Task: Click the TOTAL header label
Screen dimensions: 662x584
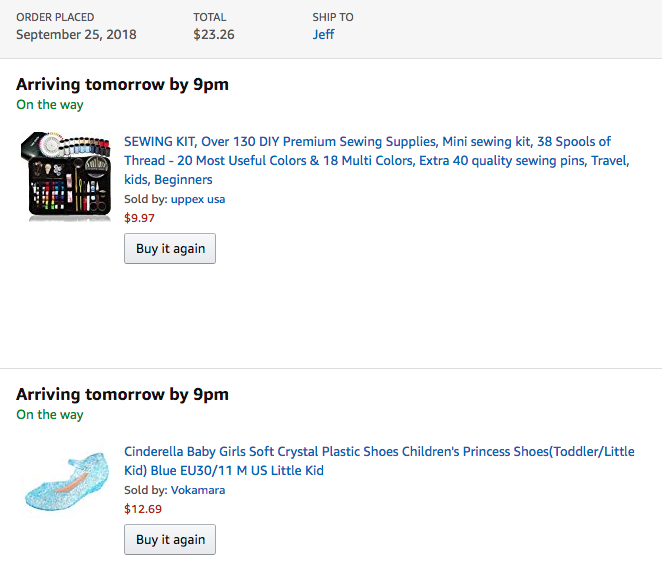Action: [x=210, y=17]
